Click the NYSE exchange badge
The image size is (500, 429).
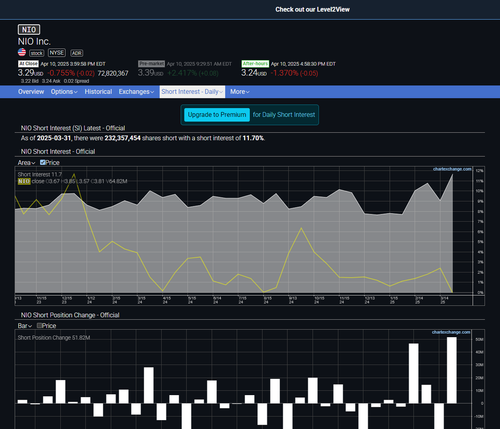57,53
